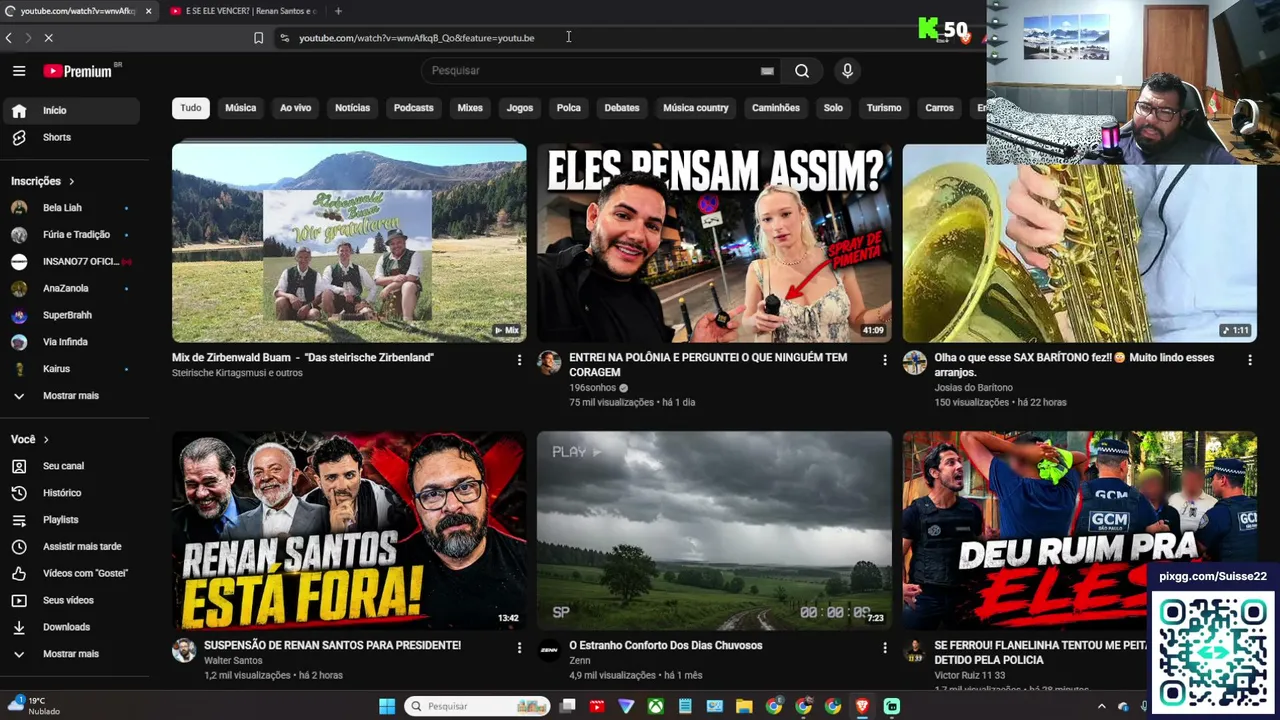Close the youtube.com/watch browser tab

pyautogui.click(x=148, y=11)
